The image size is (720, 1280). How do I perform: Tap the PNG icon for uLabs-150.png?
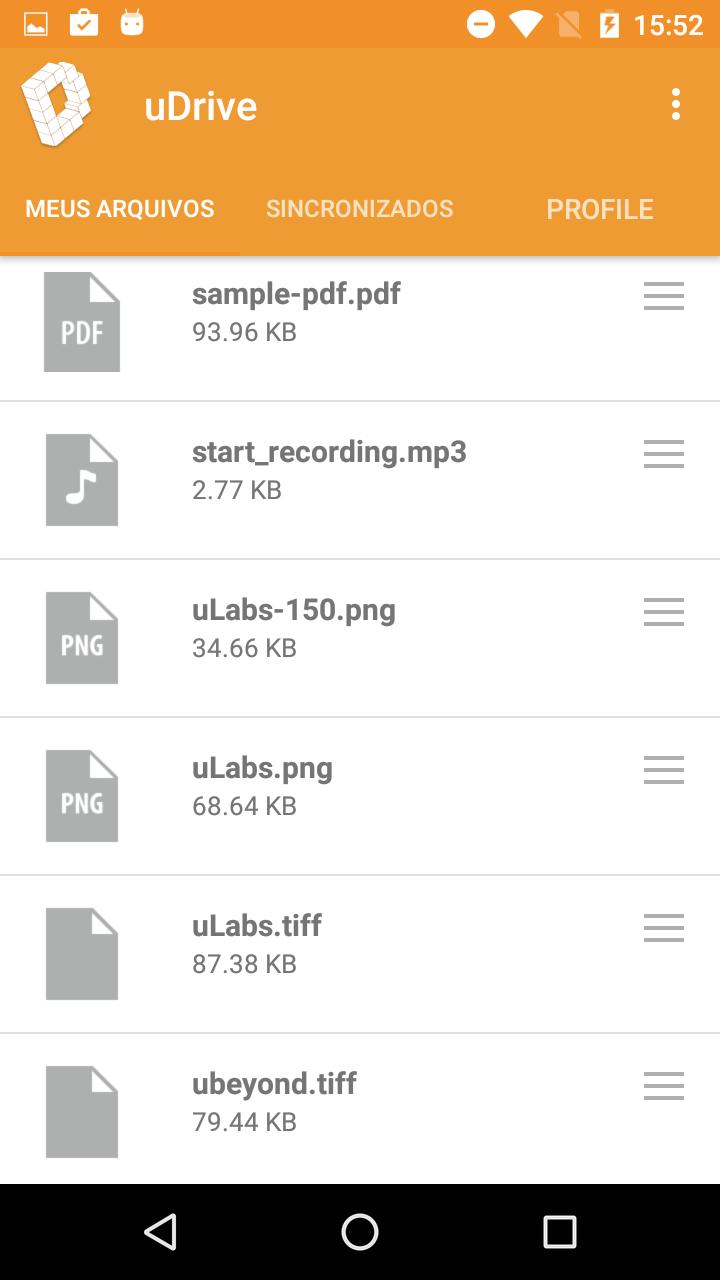point(82,638)
